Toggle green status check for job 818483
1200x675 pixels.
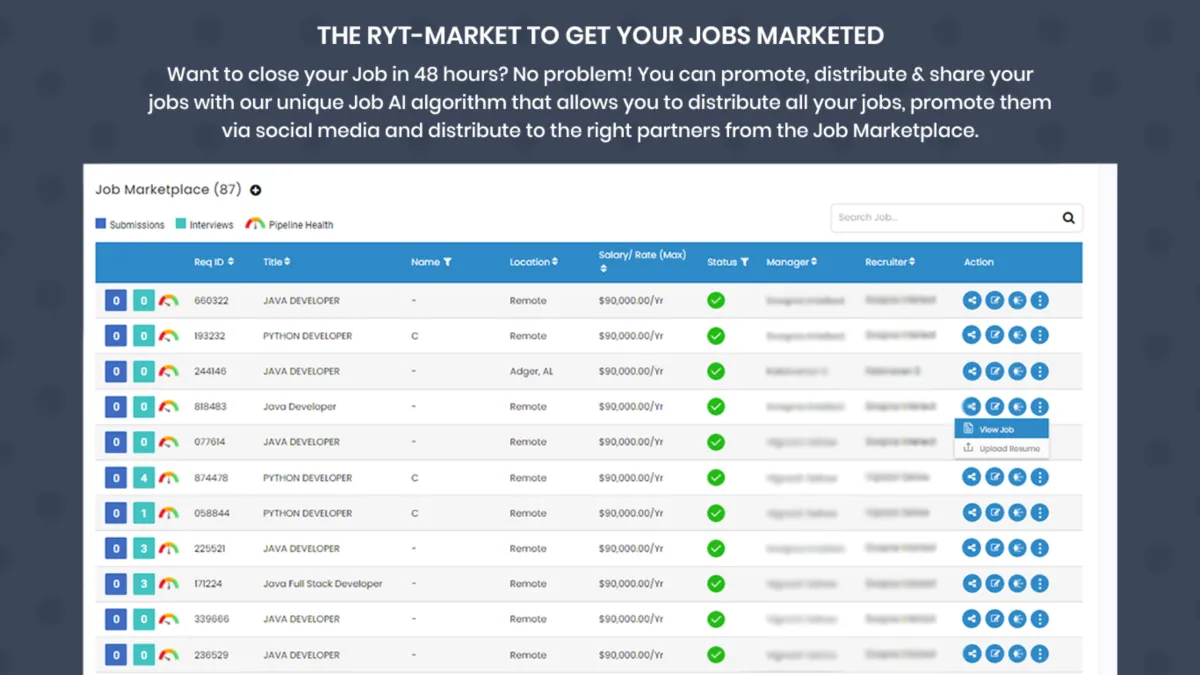(716, 406)
